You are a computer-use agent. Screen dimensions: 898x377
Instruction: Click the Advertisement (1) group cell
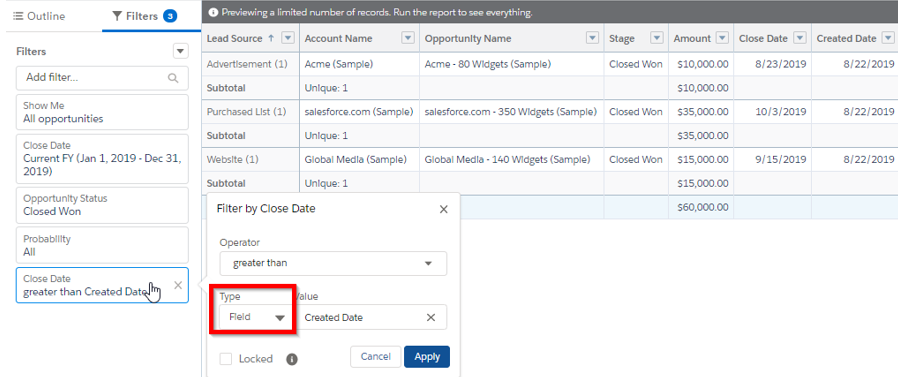251,64
